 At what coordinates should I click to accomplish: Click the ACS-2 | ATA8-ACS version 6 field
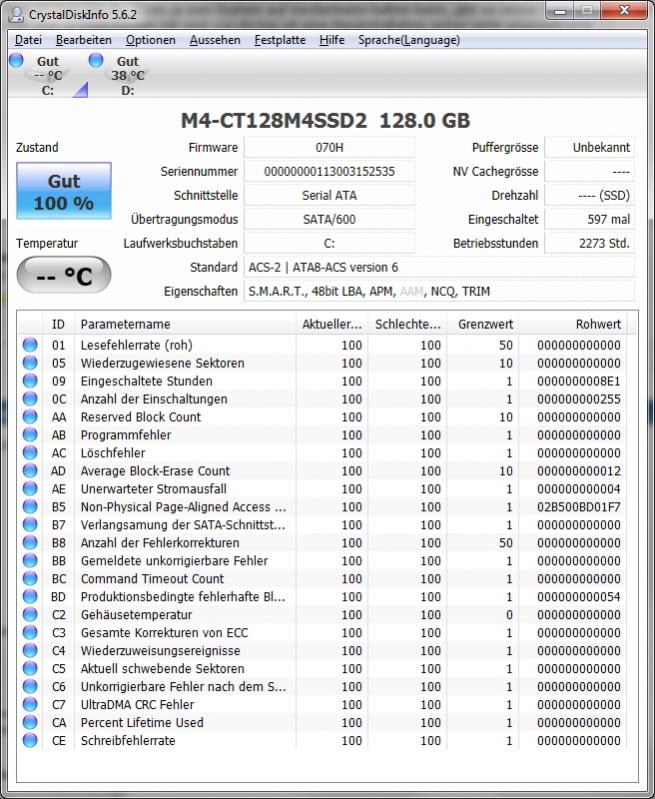point(439,268)
